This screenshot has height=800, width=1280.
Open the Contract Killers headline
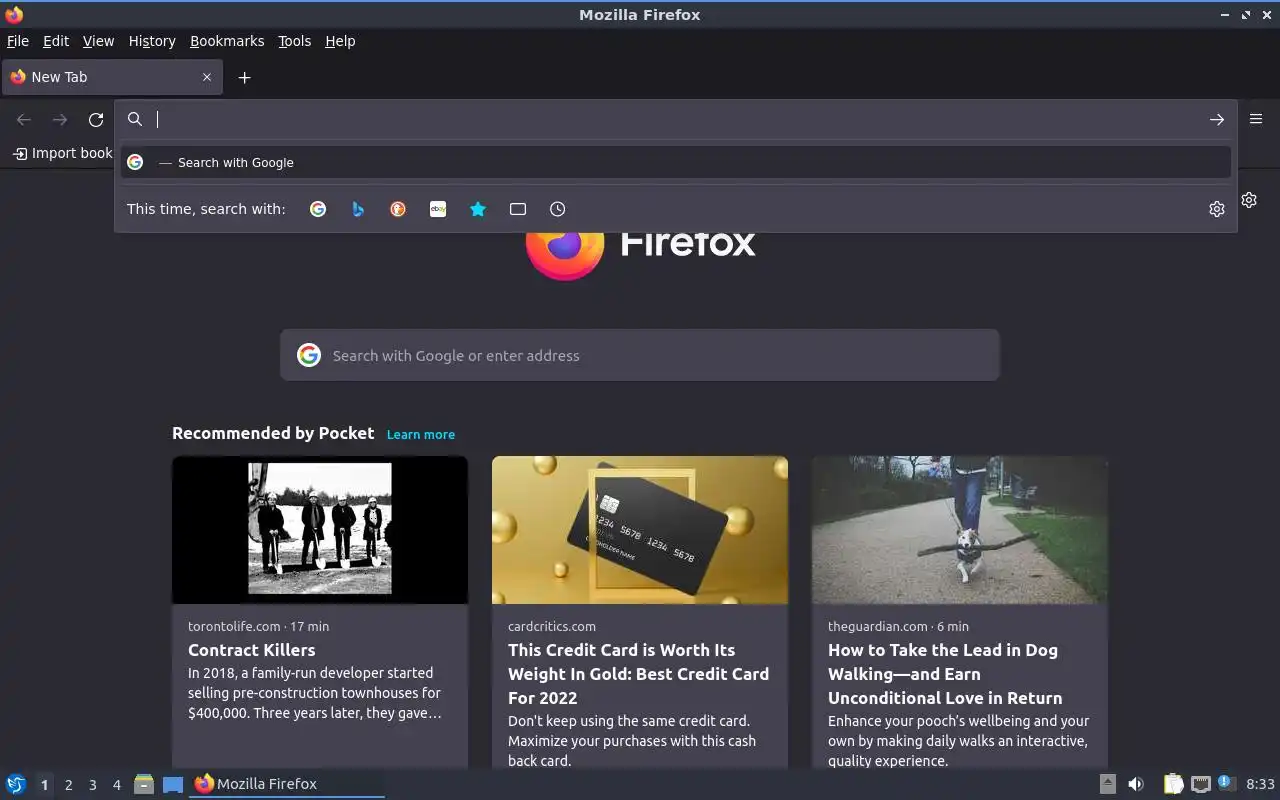(x=251, y=650)
